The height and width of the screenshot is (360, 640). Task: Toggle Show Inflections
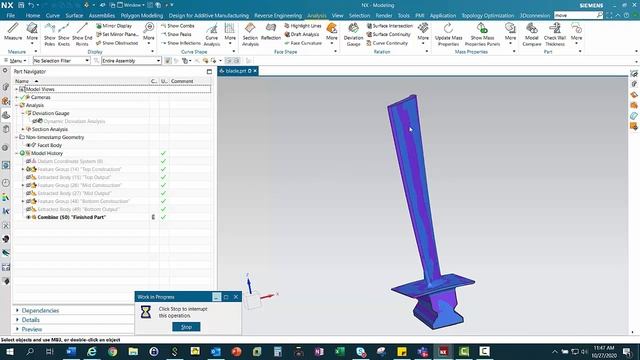(x=181, y=43)
